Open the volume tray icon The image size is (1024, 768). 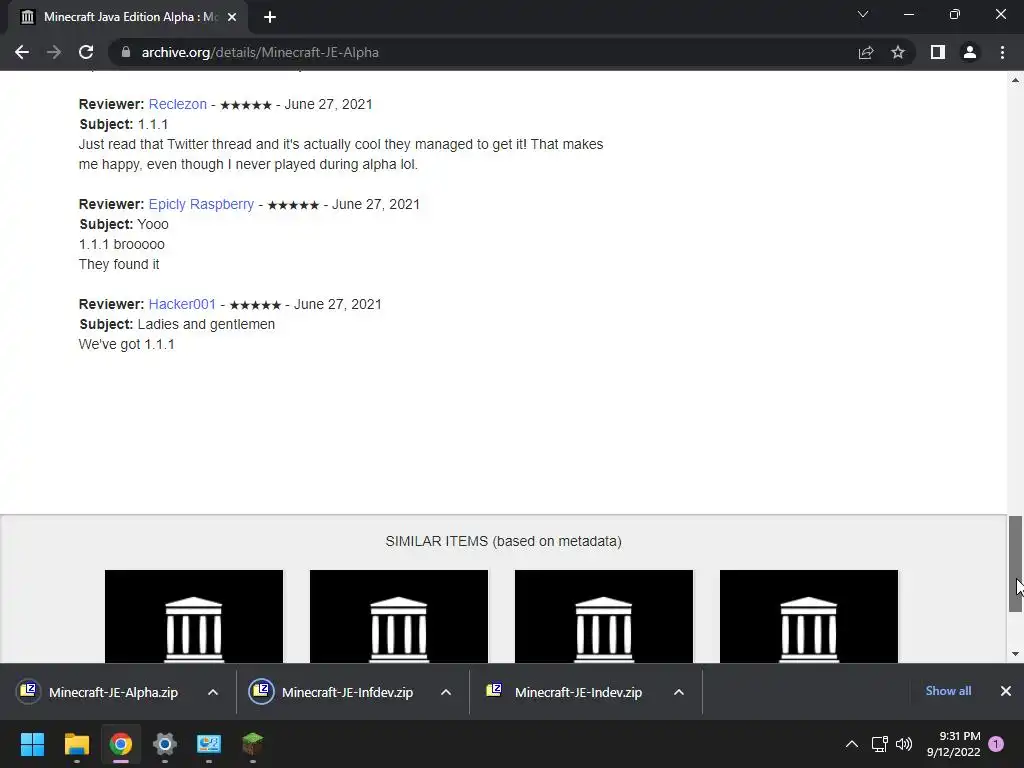pyautogui.click(x=904, y=744)
